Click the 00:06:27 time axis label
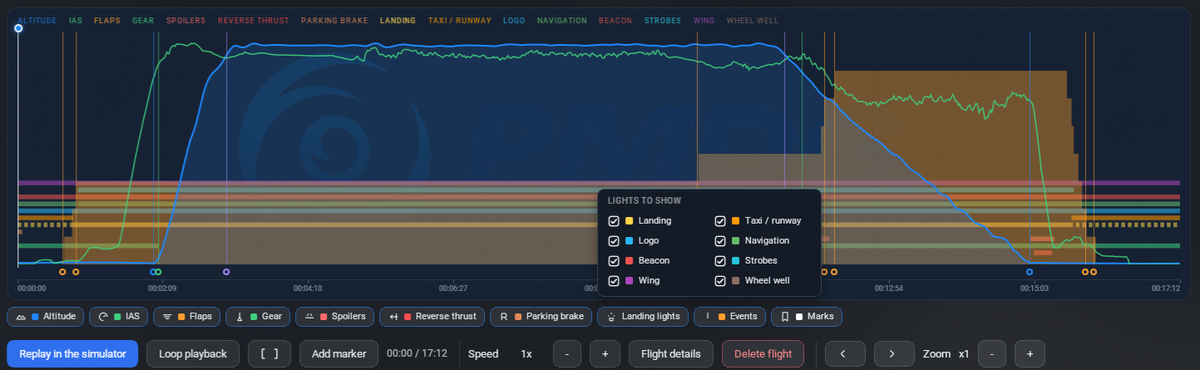 tap(453, 288)
